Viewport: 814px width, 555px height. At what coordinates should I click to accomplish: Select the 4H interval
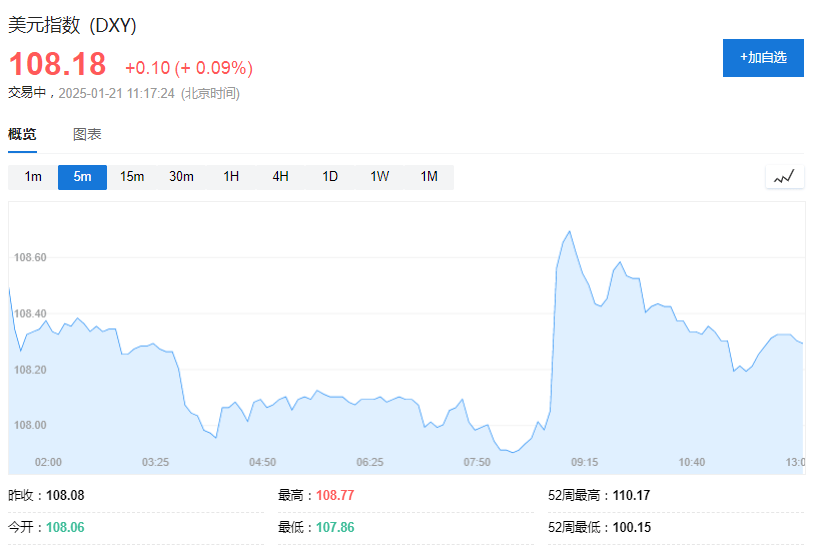(x=280, y=177)
